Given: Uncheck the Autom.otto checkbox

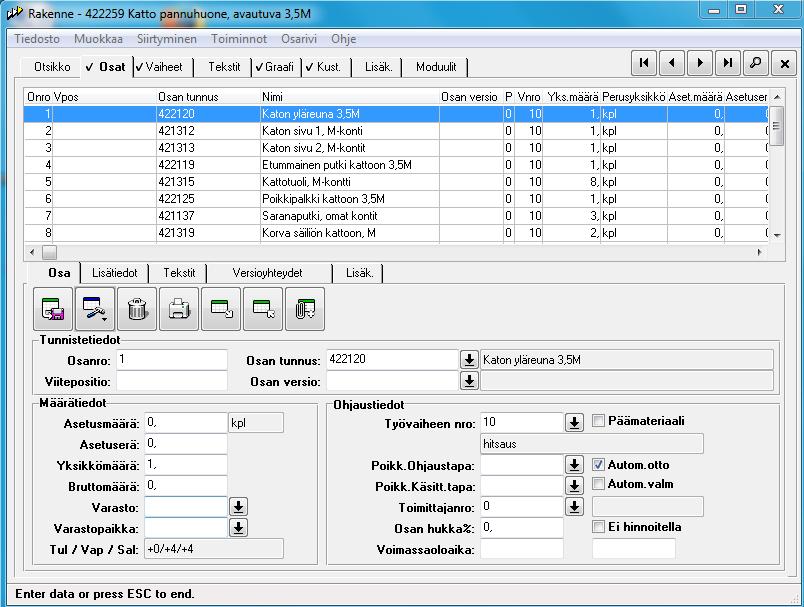Looking at the screenshot, I should [x=598, y=464].
